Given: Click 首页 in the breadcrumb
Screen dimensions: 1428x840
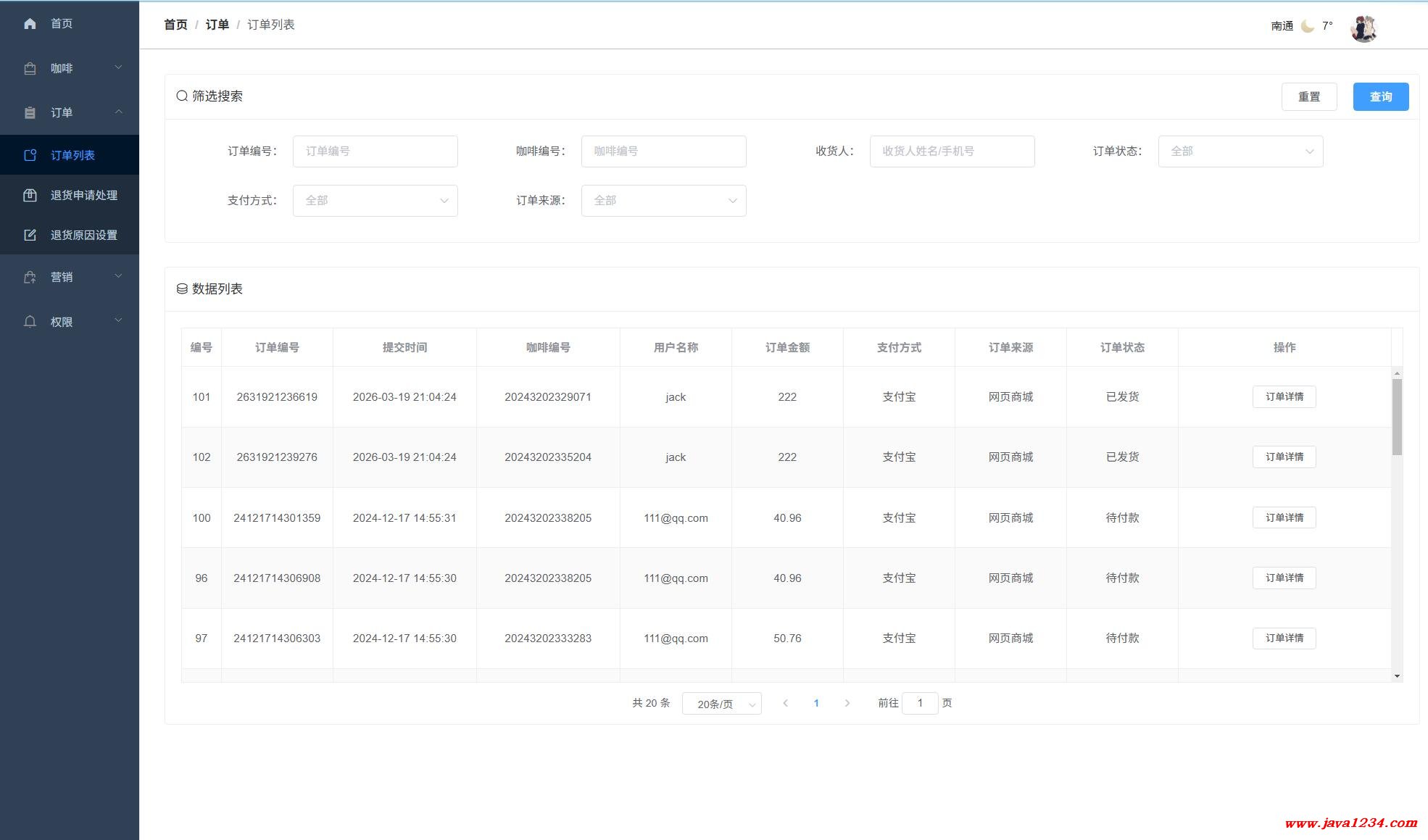Looking at the screenshot, I should tap(175, 25).
